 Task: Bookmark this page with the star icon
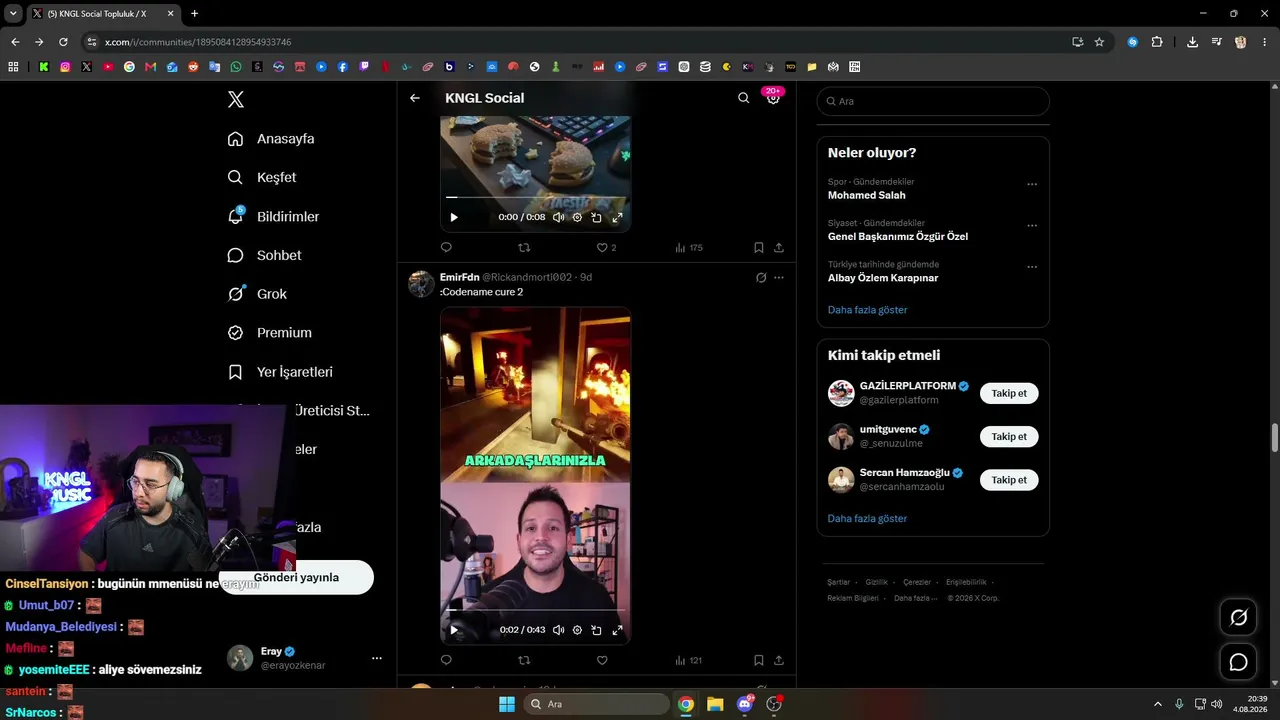tap(1099, 42)
